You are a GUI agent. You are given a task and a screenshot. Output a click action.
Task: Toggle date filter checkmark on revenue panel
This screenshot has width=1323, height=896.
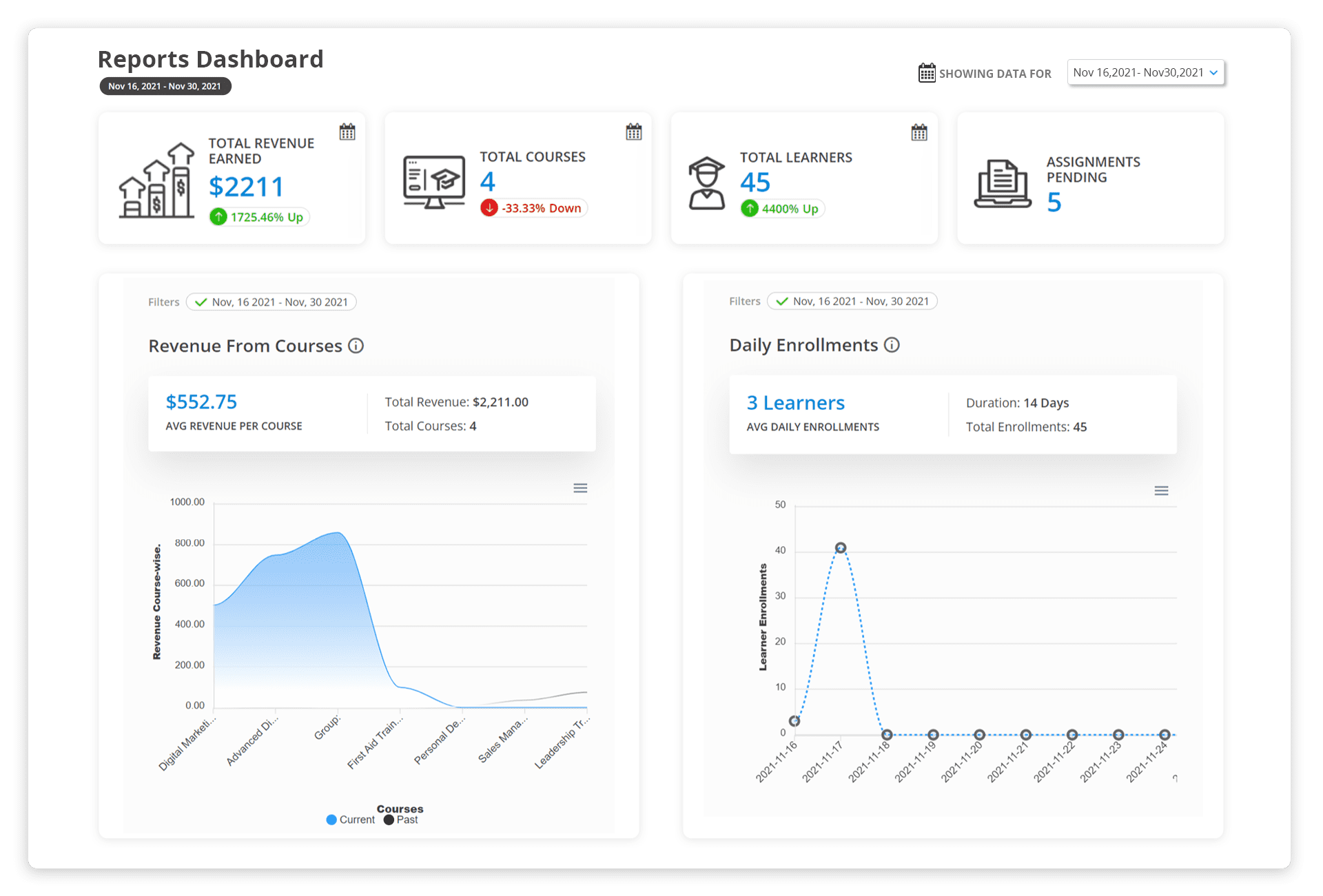(x=201, y=302)
